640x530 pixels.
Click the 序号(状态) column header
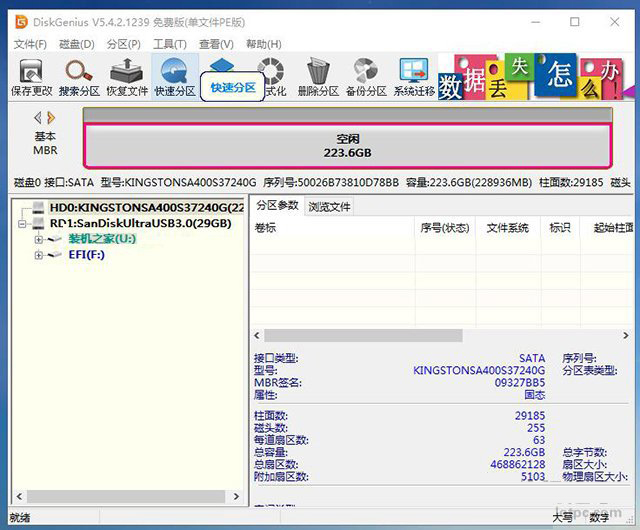(445, 227)
